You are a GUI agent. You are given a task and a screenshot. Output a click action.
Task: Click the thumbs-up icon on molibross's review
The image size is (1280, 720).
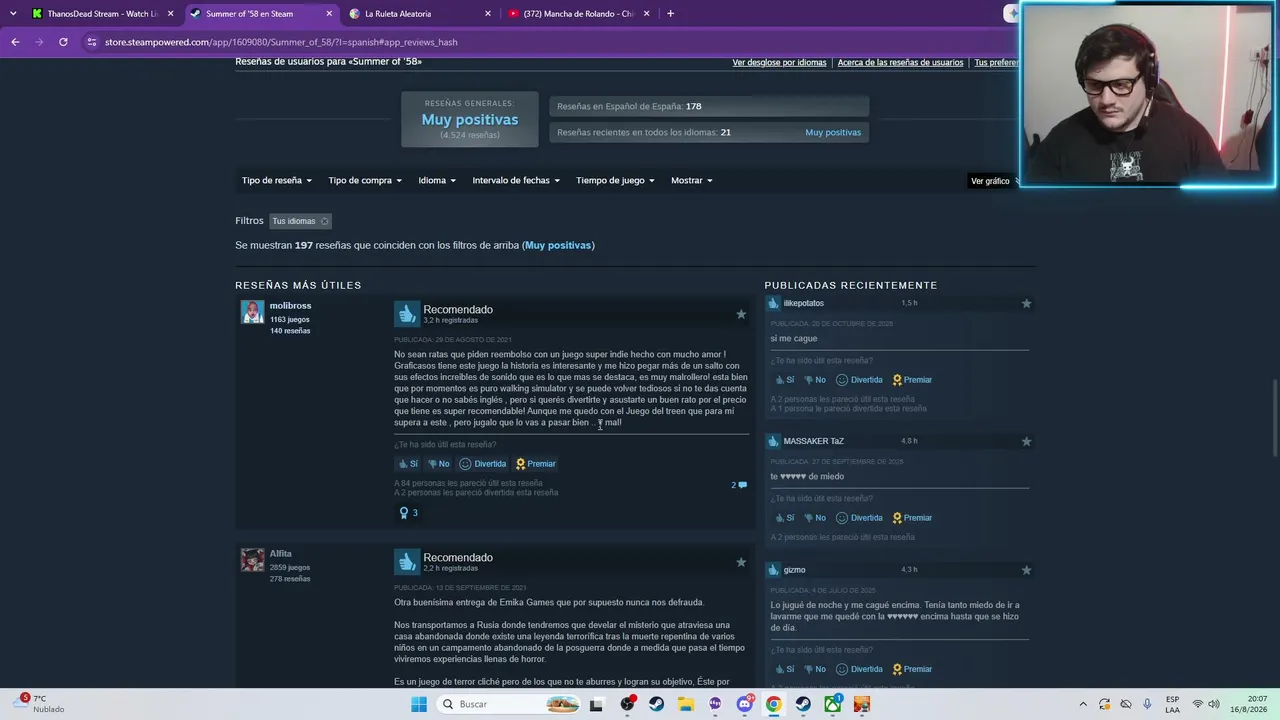(406, 314)
